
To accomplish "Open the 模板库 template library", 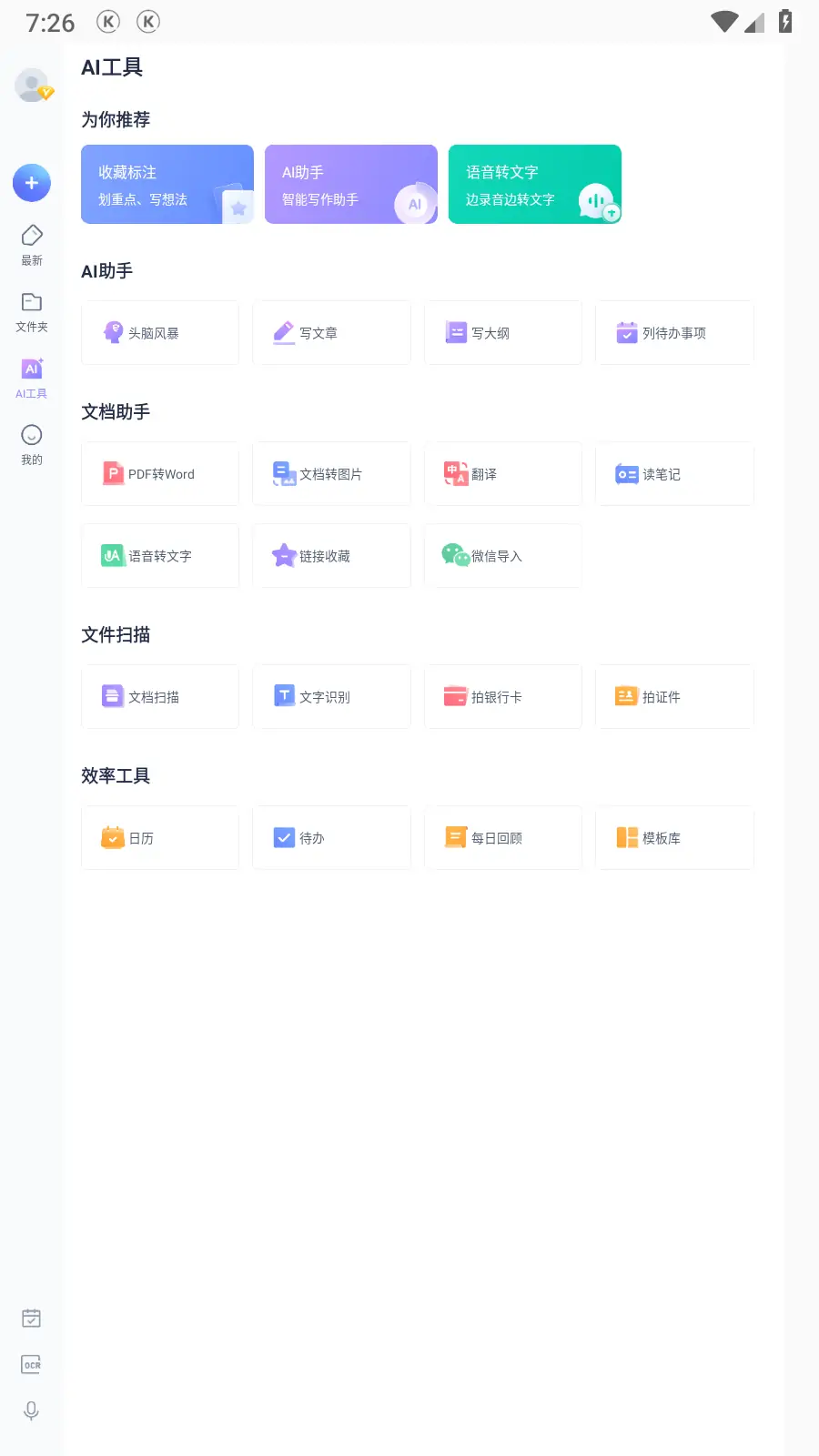I will point(674,838).
